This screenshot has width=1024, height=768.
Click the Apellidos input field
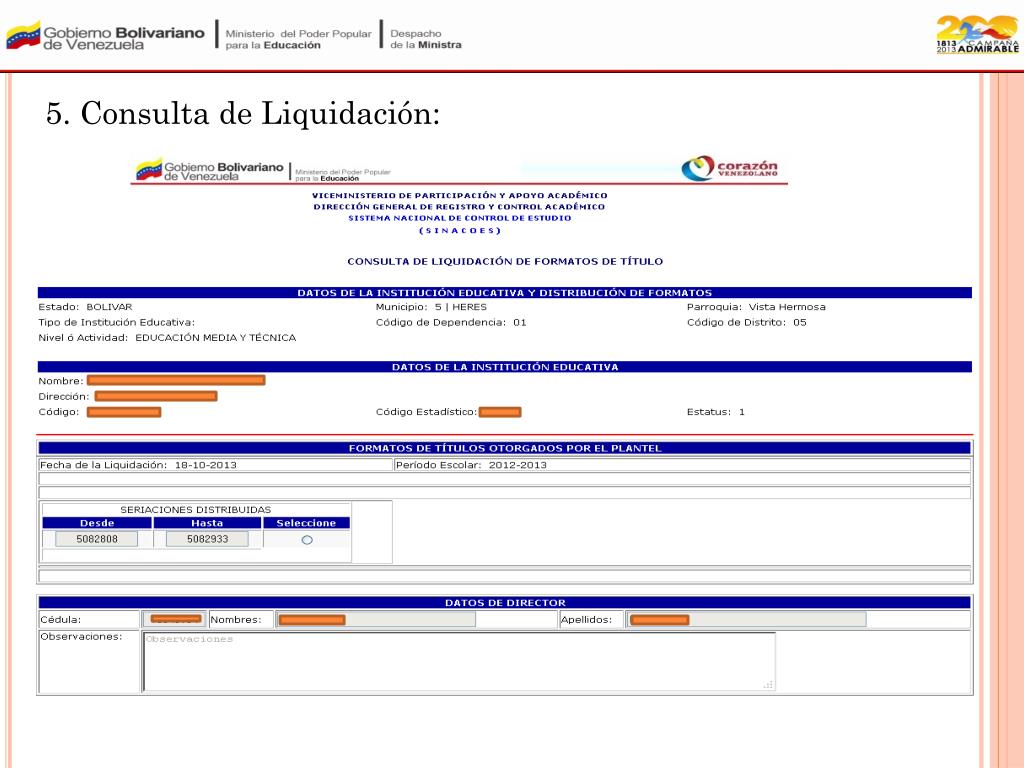(746, 619)
